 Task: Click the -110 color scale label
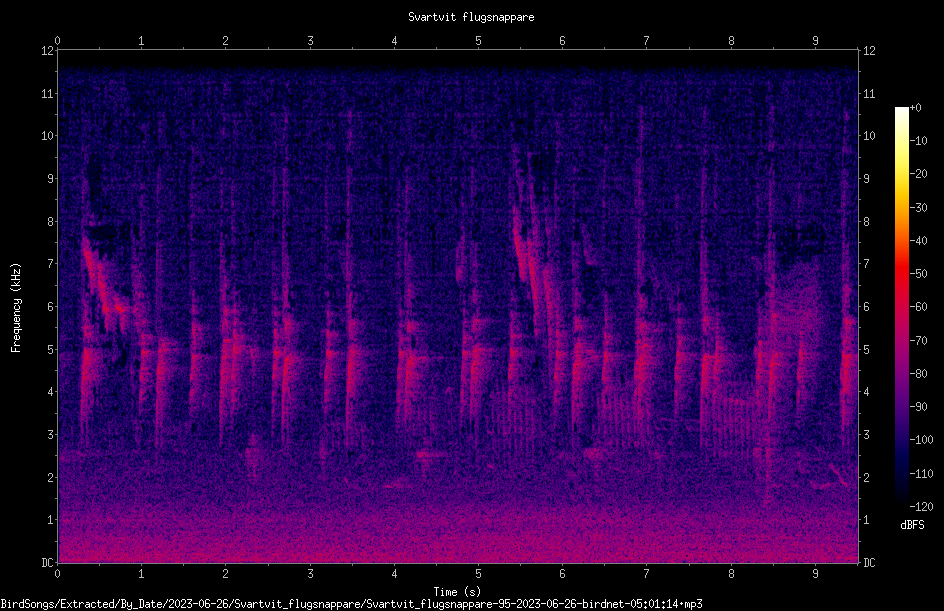coord(921,474)
